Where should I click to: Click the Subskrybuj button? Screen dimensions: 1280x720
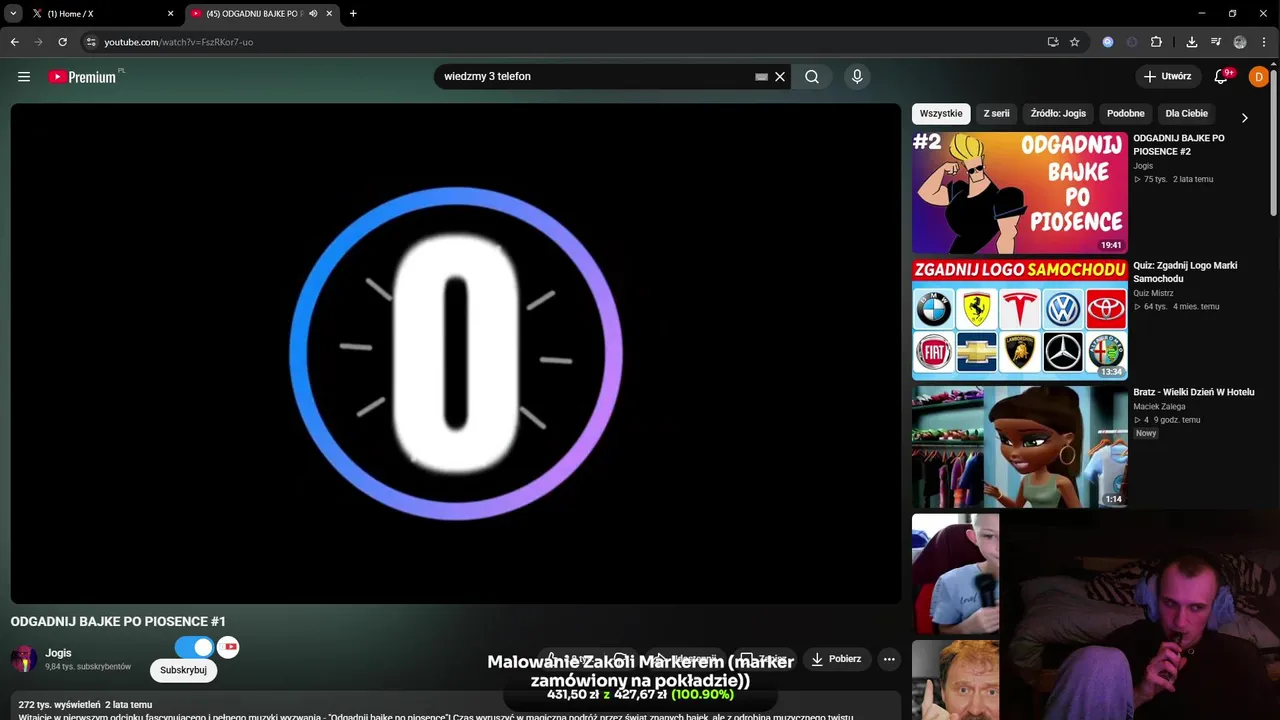(183, 670)
